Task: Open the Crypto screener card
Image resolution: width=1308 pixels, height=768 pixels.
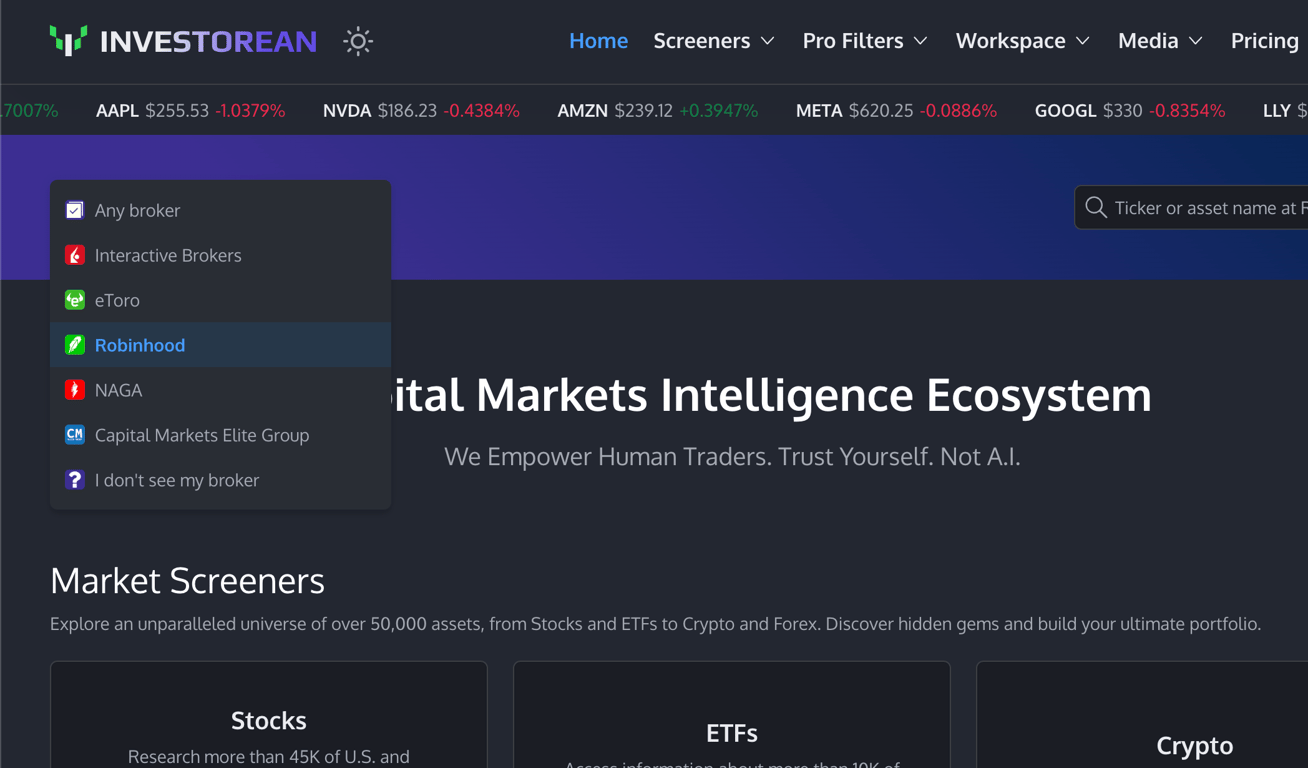Action: pos(1142,715)
